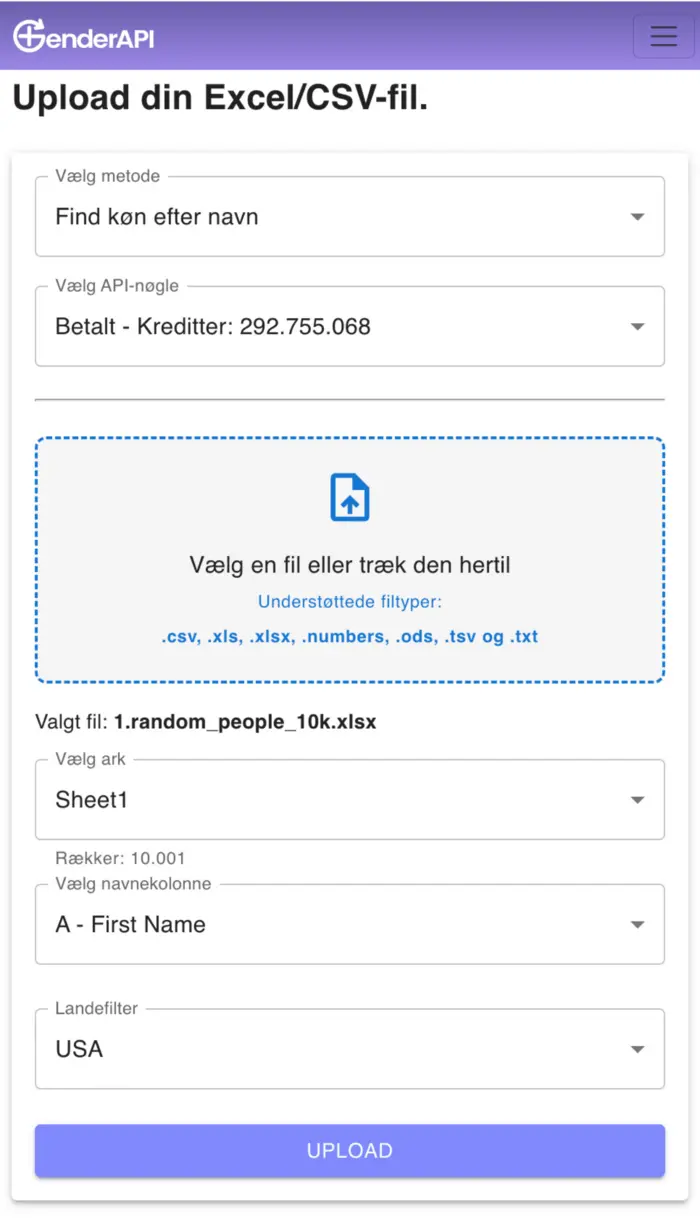The width and height of the screenshot is (700, 1222).
Task: Click the chevron on 'Find køn efter navn'
Action: 638,216
